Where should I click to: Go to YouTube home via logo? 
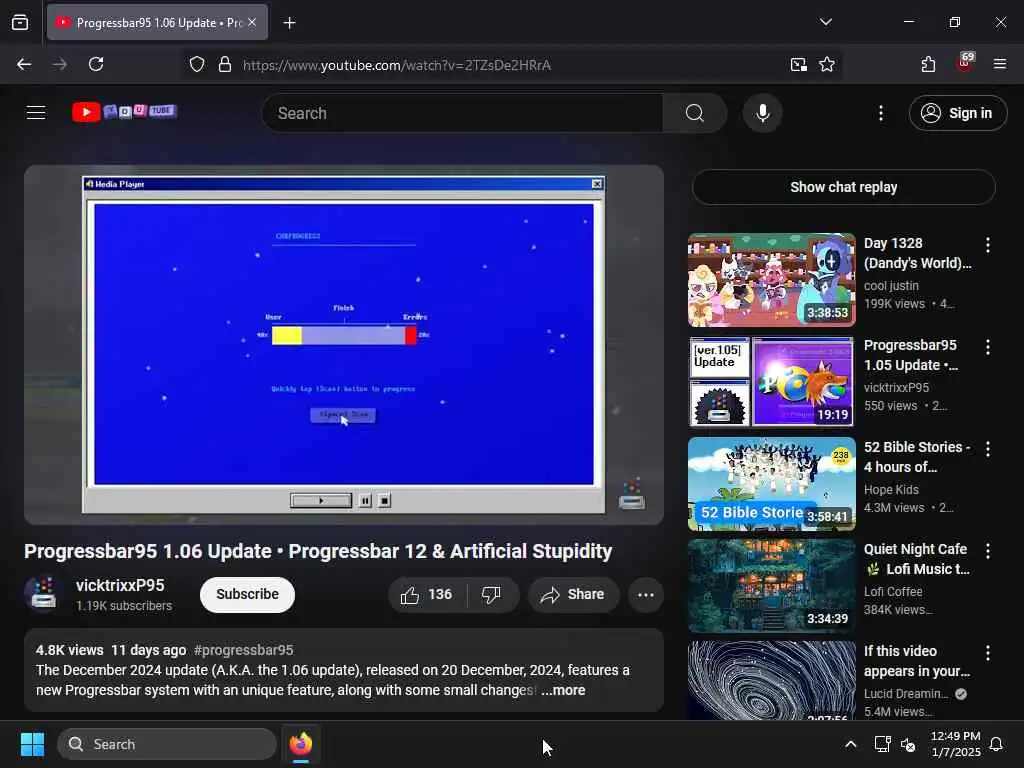point(124,112)
